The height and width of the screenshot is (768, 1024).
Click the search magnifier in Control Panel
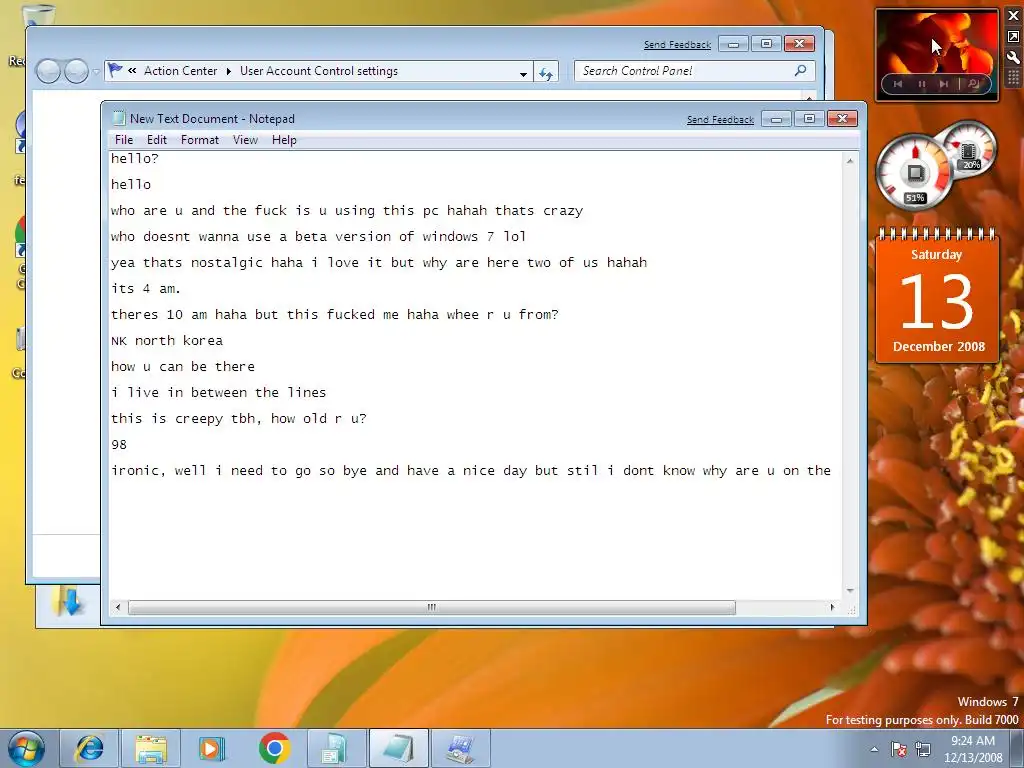point(801,71)
